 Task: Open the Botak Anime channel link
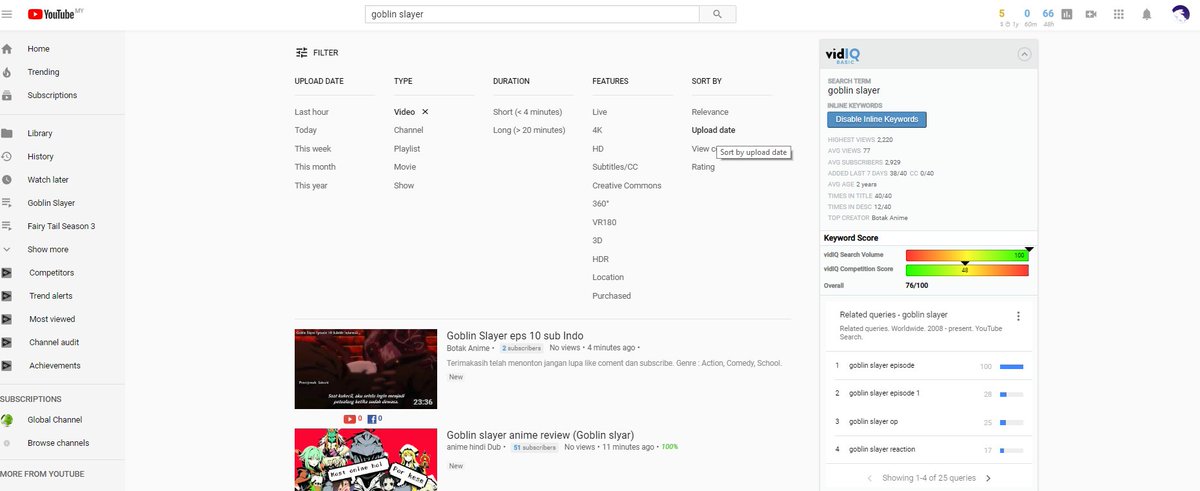click(x=468, y=348)
